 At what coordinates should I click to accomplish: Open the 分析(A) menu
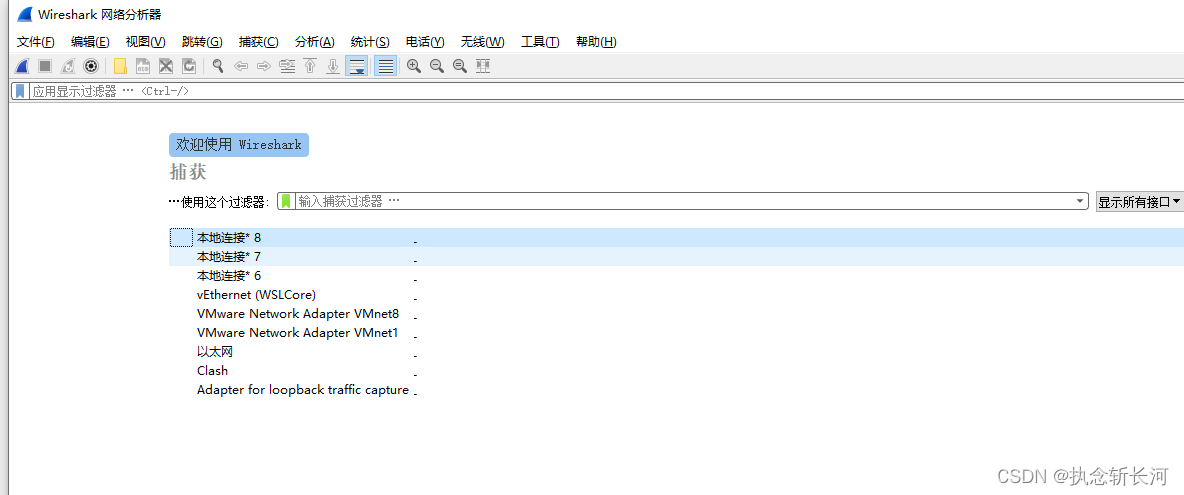click(x=314, y=42)
